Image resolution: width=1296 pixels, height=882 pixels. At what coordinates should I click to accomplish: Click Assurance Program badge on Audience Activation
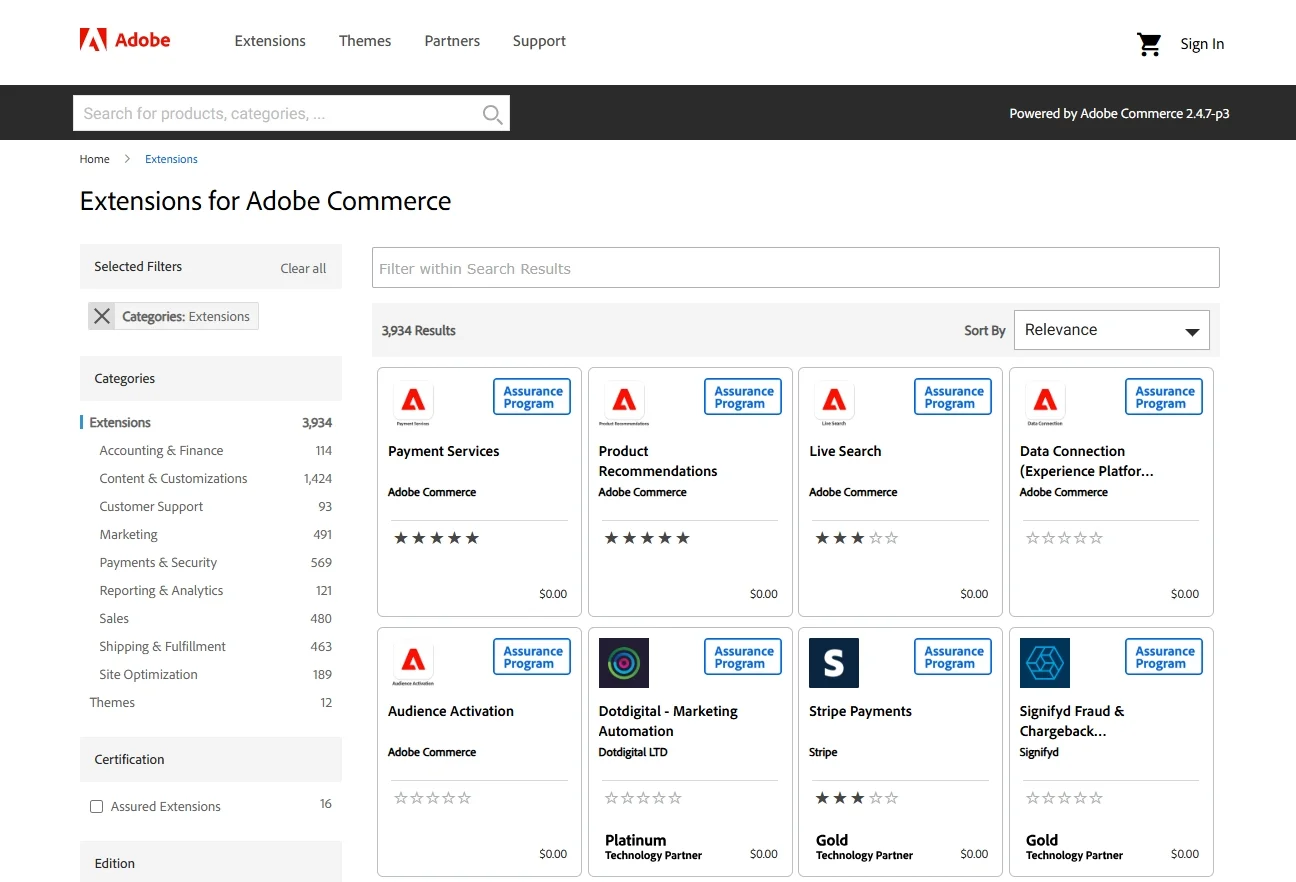[532, 657]
